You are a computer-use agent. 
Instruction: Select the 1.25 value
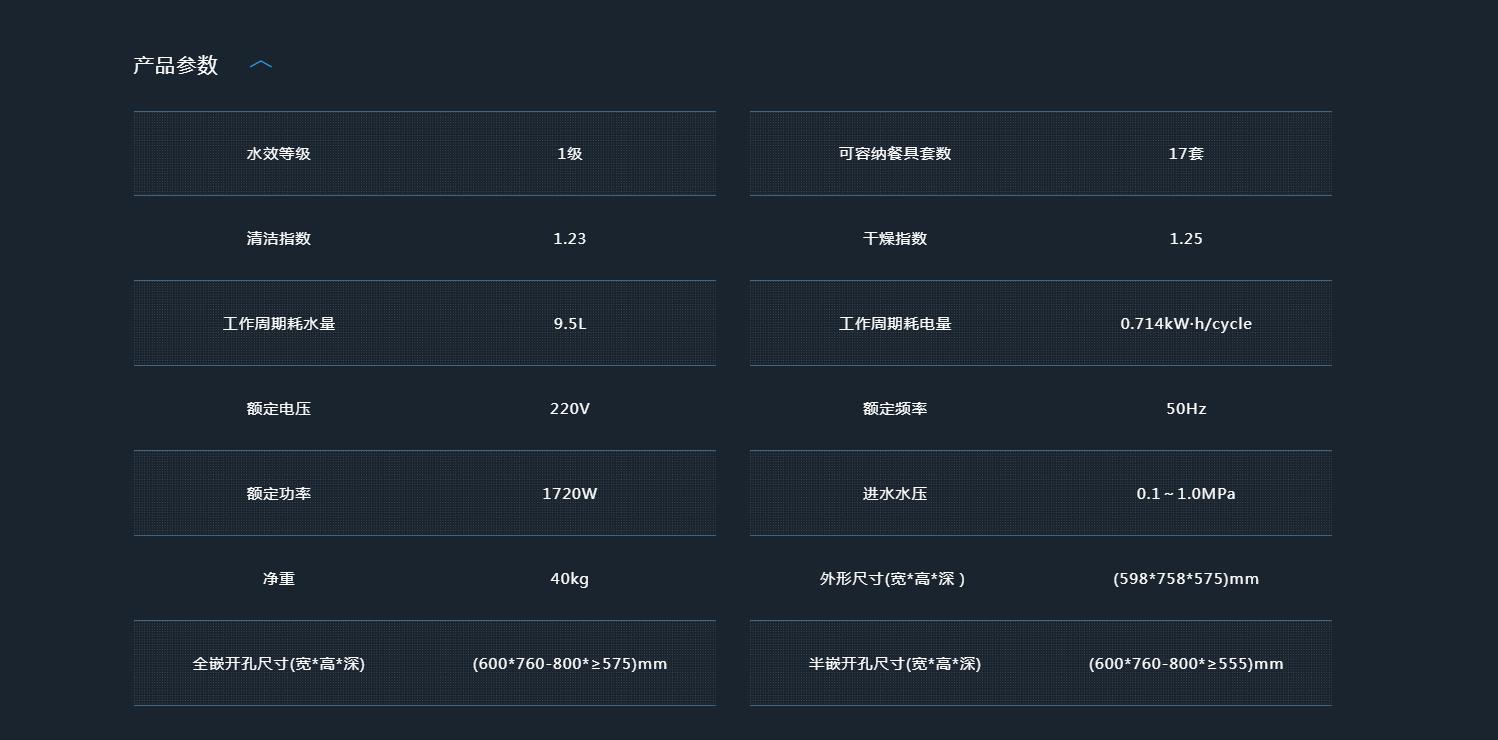click(x=1186, y=239)
